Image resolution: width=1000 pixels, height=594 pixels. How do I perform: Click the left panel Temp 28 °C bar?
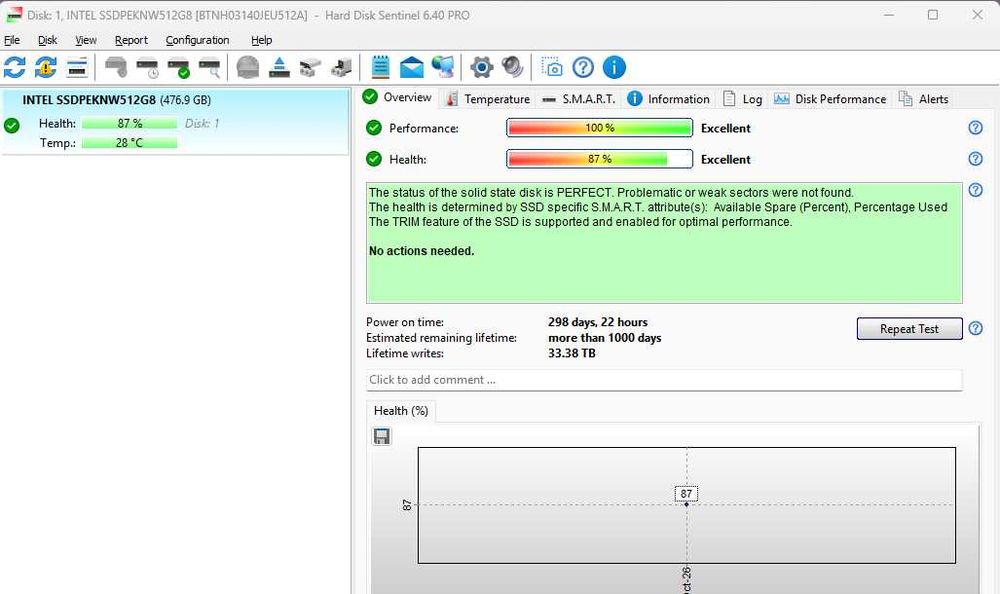pyautogui.click(x=129, y=142)
